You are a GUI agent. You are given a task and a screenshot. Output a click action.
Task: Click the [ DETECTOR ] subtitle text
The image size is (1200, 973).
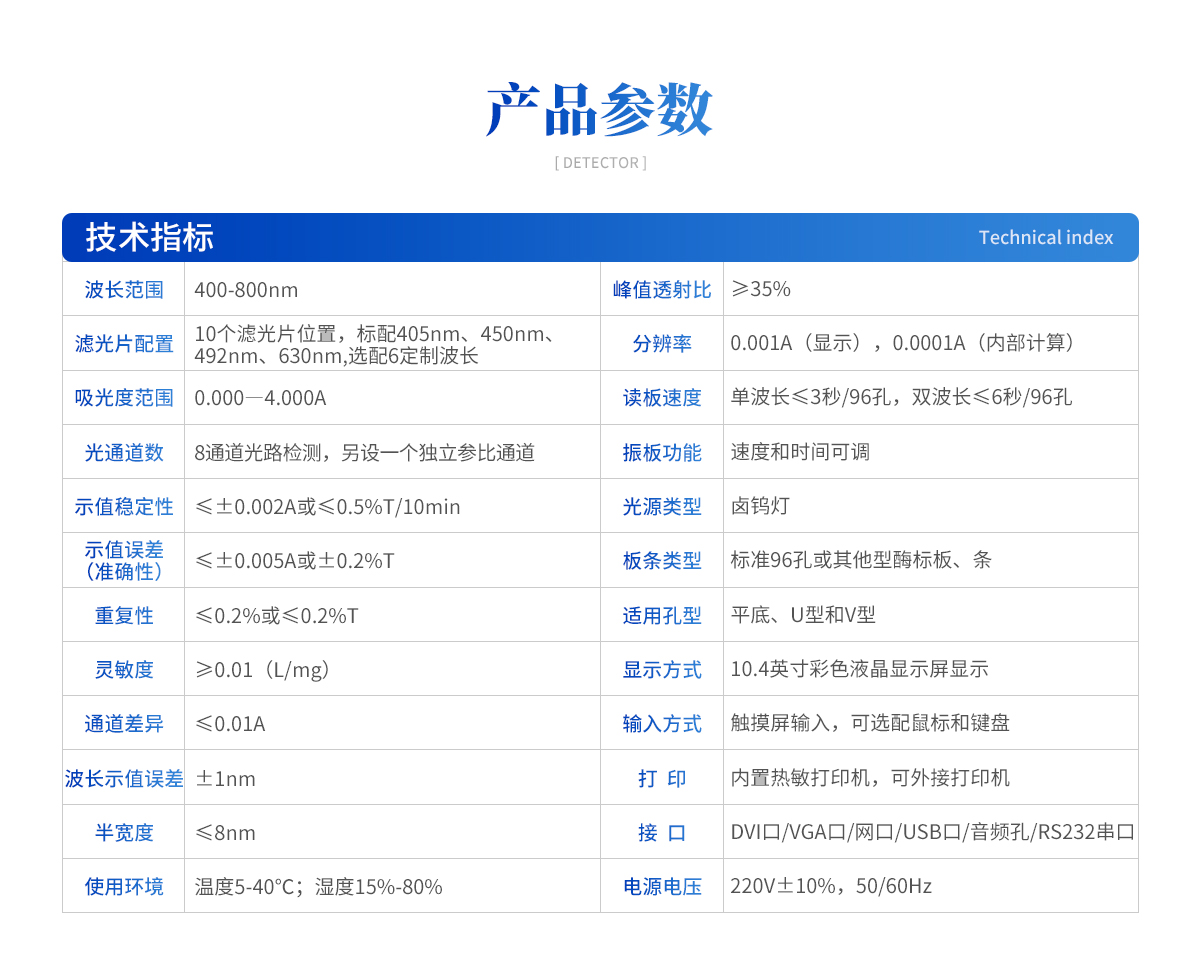tap(600, 163)
